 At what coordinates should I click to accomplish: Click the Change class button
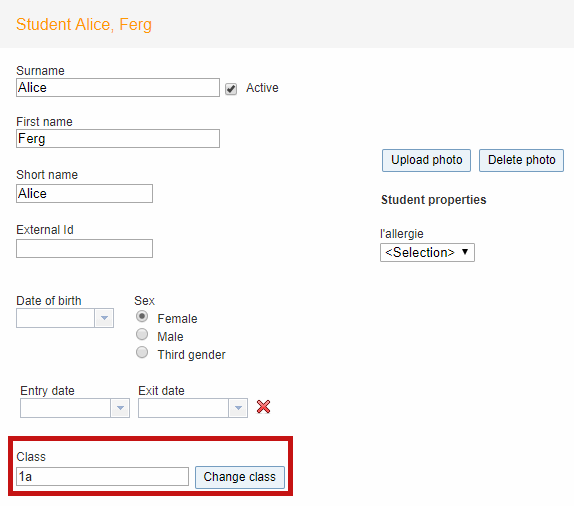click(240, 477)
